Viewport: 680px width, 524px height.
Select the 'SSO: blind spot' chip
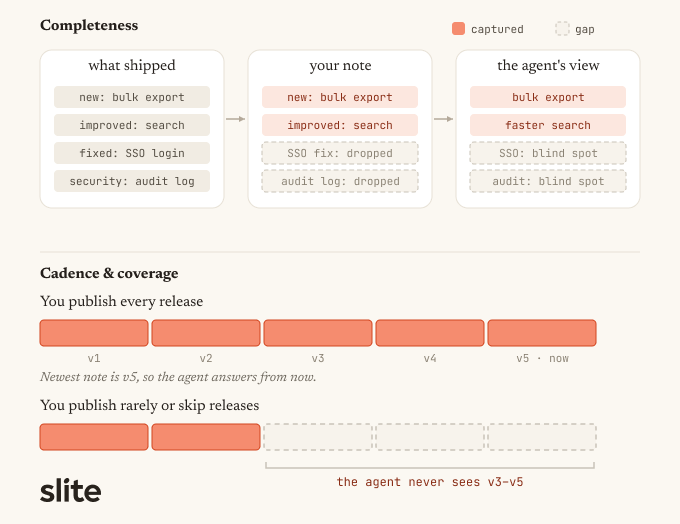548,153
